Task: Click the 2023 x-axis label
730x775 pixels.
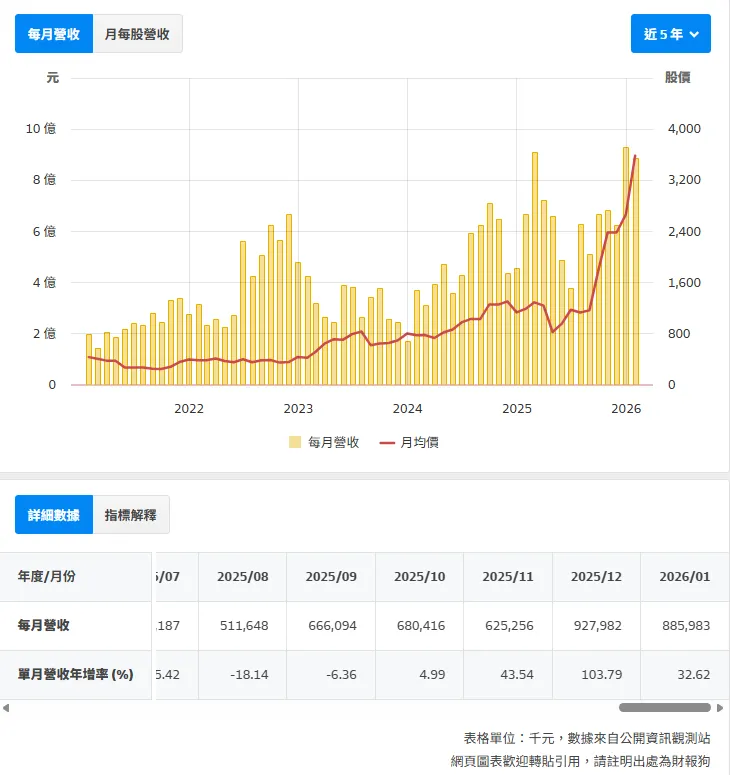Action: coord(298,409)
